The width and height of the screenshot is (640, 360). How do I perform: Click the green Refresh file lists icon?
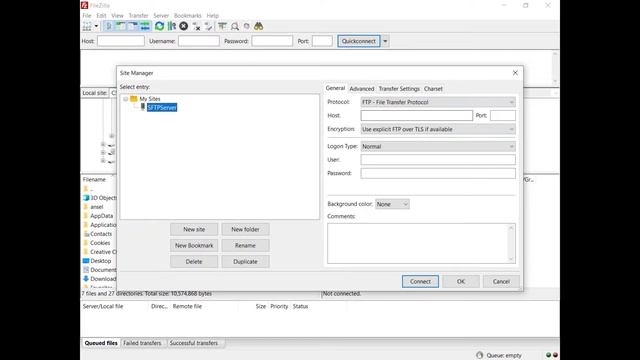159,26
